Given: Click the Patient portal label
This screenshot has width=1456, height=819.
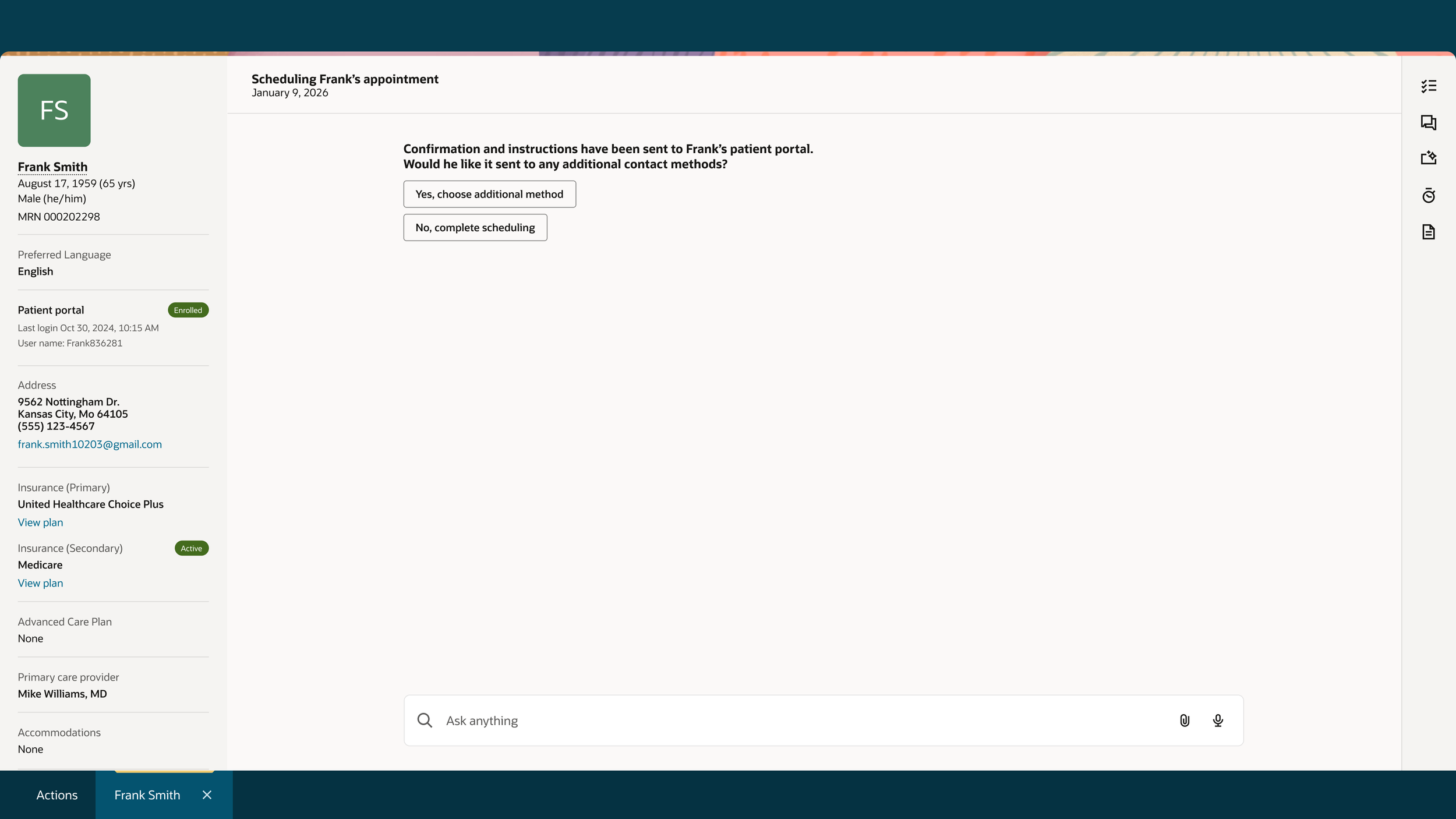Looking at the screenshot, I should point(51,310).
